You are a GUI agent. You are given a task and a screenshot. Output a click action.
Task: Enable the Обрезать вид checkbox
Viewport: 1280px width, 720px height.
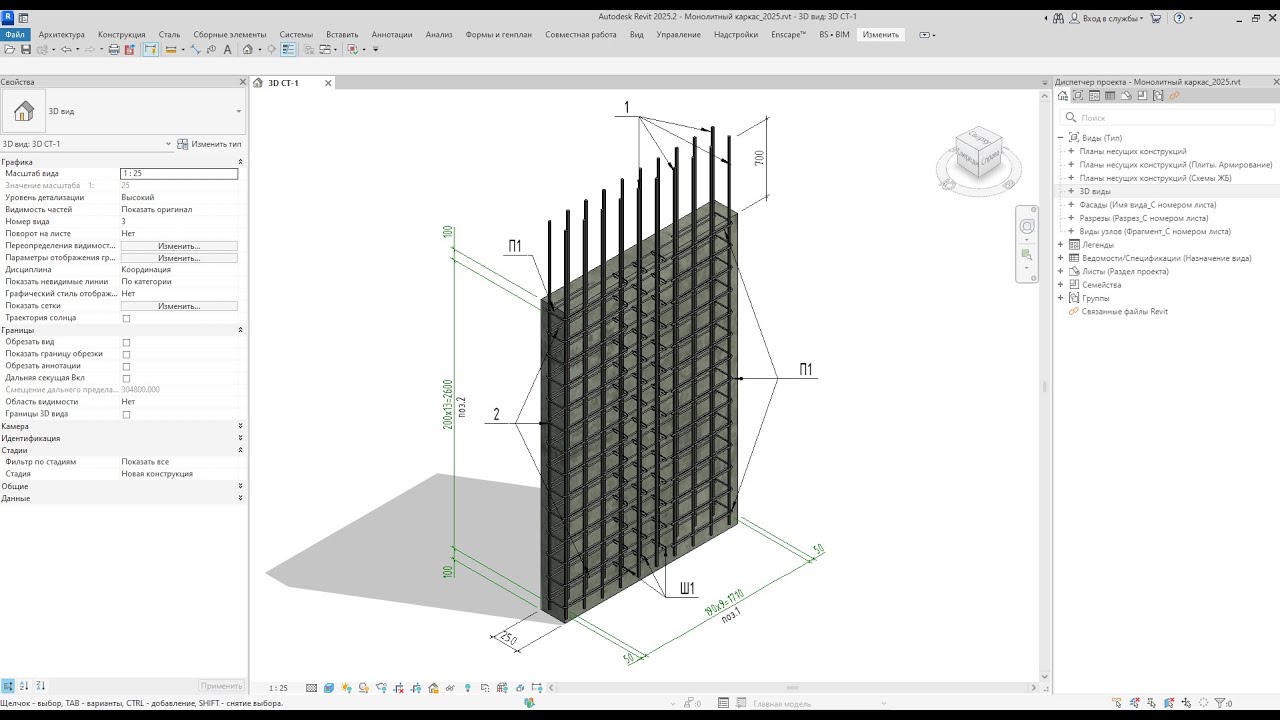126,342
